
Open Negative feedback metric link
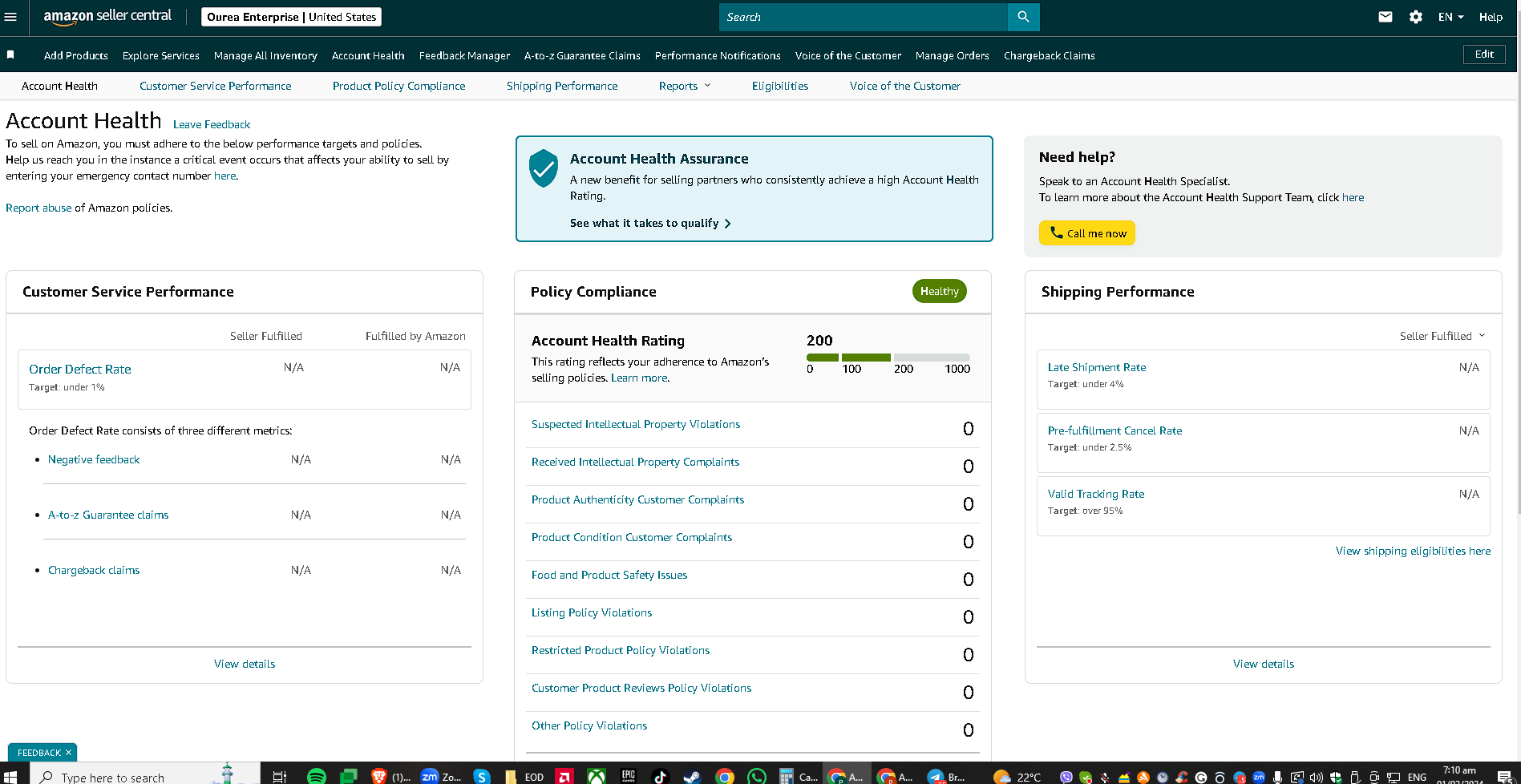[94, 459]
